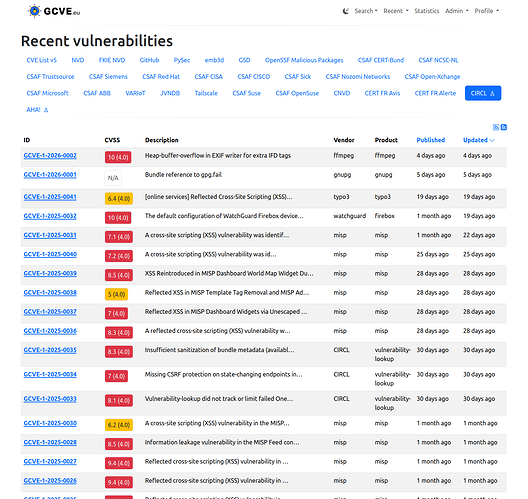Screen dimensions: 528x499
Task: Open the solid RSS feed icon
Action: (x=504, y=127)
